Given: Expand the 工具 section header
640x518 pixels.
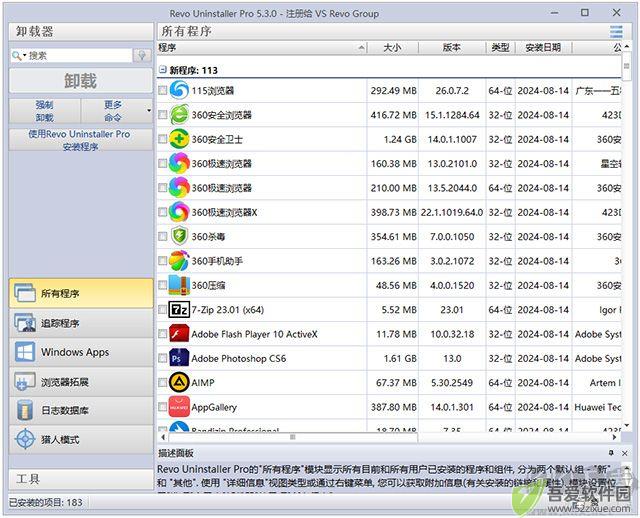Looking at the screenshot, I should [81, 479].
